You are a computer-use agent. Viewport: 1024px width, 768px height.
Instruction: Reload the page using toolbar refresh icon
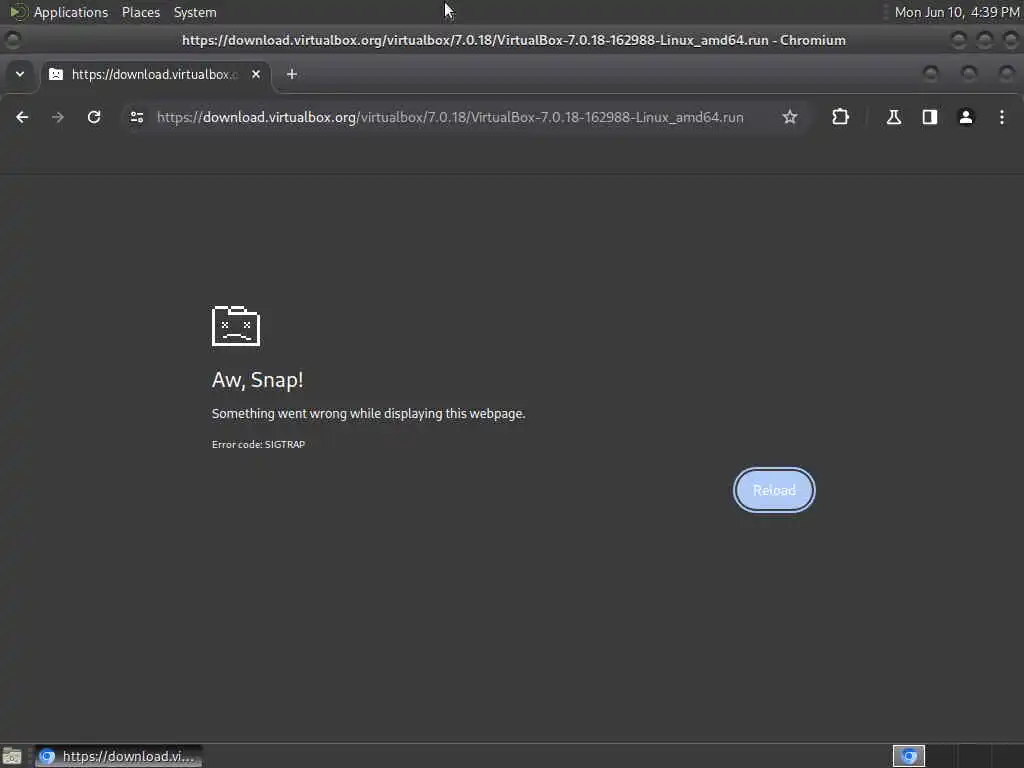pyautogui.click(x=94, y=117)
